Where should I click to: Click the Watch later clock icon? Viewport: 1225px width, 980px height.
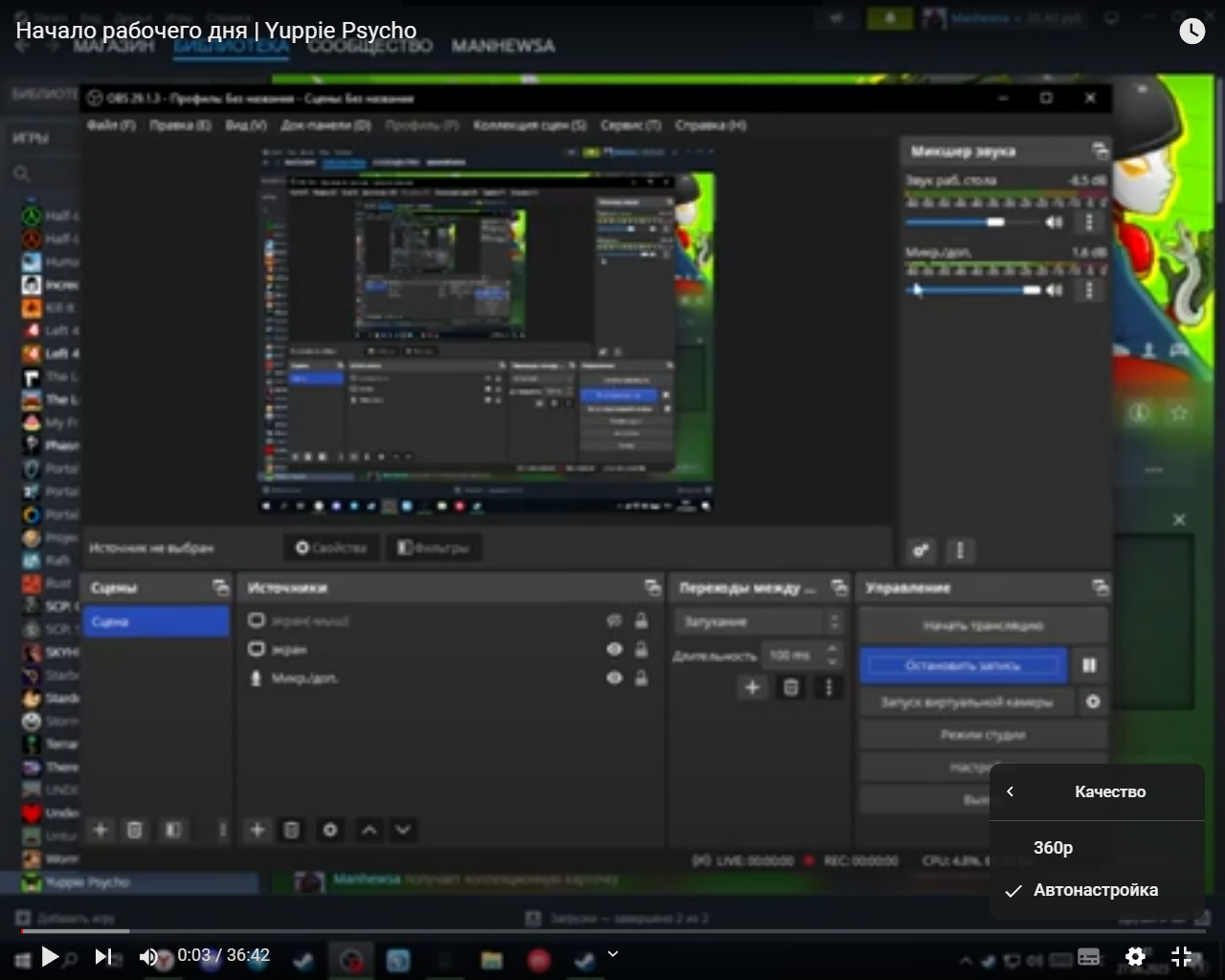click(x=1192, y=32)
